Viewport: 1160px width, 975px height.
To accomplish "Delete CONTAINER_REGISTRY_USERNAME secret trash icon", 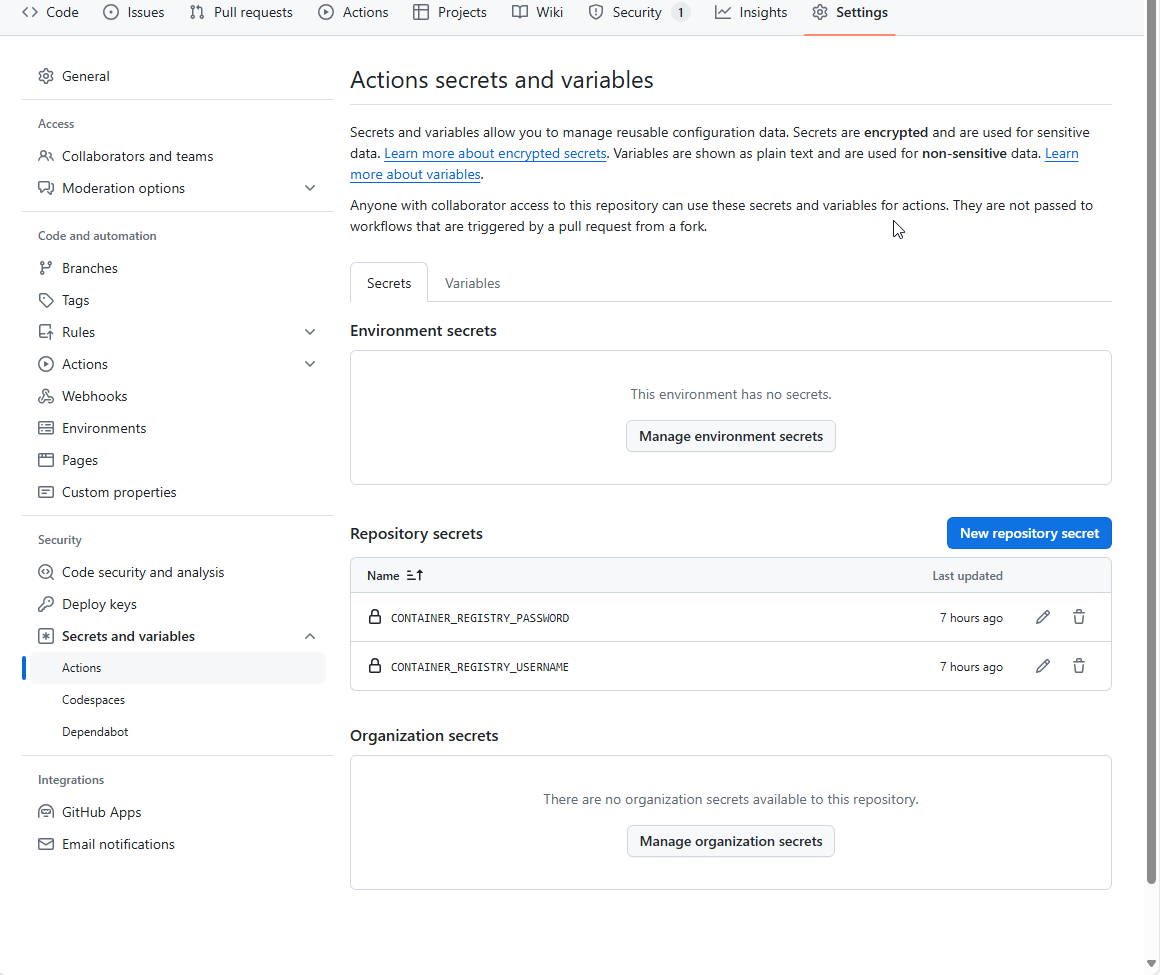I will pos(1079,667).
